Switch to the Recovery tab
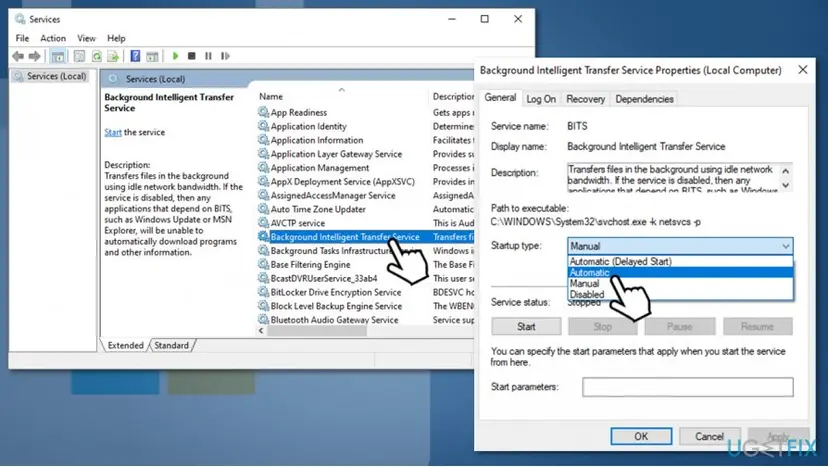The height and width of the screenshot is (467, 828). pyautogui.click(x=585, y=99)
